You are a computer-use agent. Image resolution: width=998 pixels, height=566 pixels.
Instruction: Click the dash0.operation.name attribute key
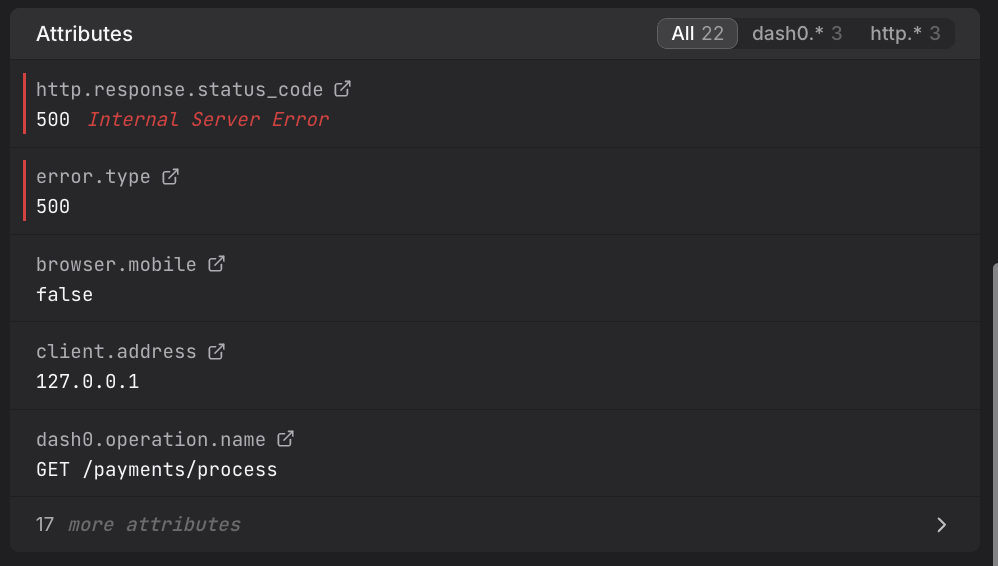(151, 440)
